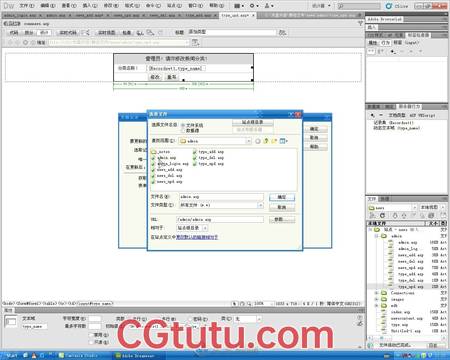Image resolution: width=450 pixels, height=360 pixels.
Task: Click the go-back icon in file dialog
Action: [x=258, y=141]
